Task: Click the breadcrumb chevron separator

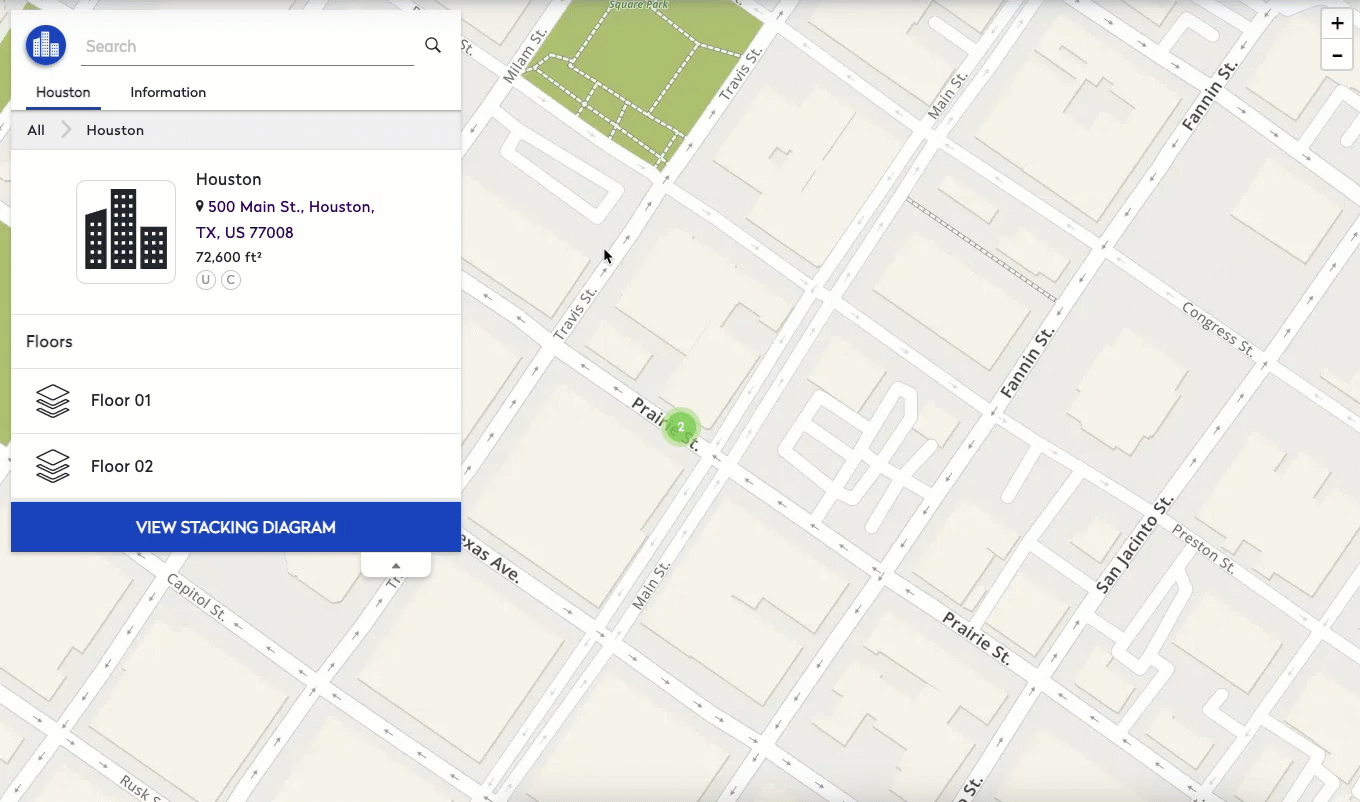Action: (x=66, y=130)
